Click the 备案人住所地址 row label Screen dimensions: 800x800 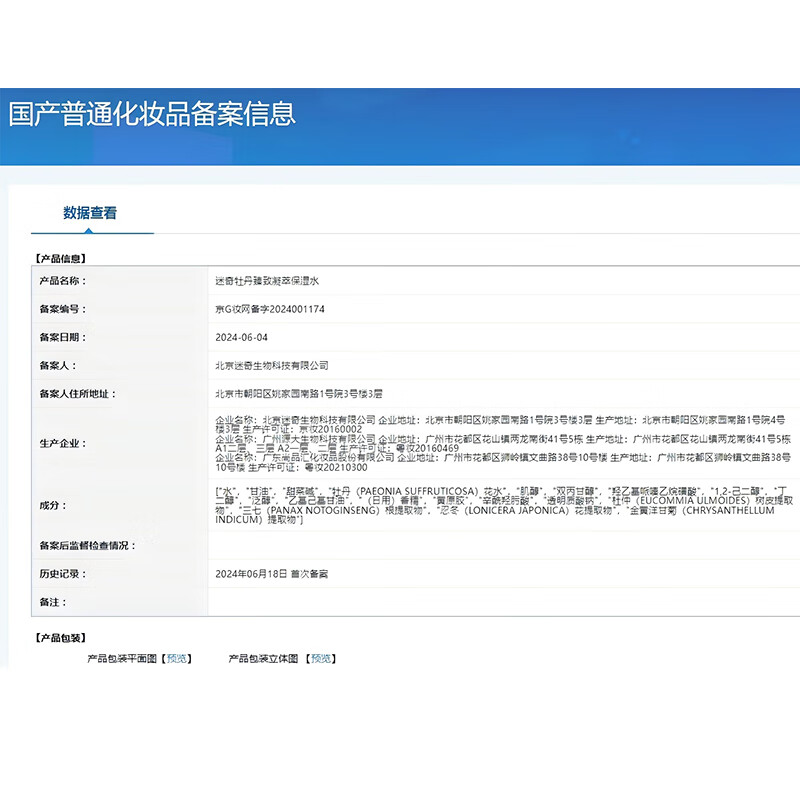tap(76, 394)
